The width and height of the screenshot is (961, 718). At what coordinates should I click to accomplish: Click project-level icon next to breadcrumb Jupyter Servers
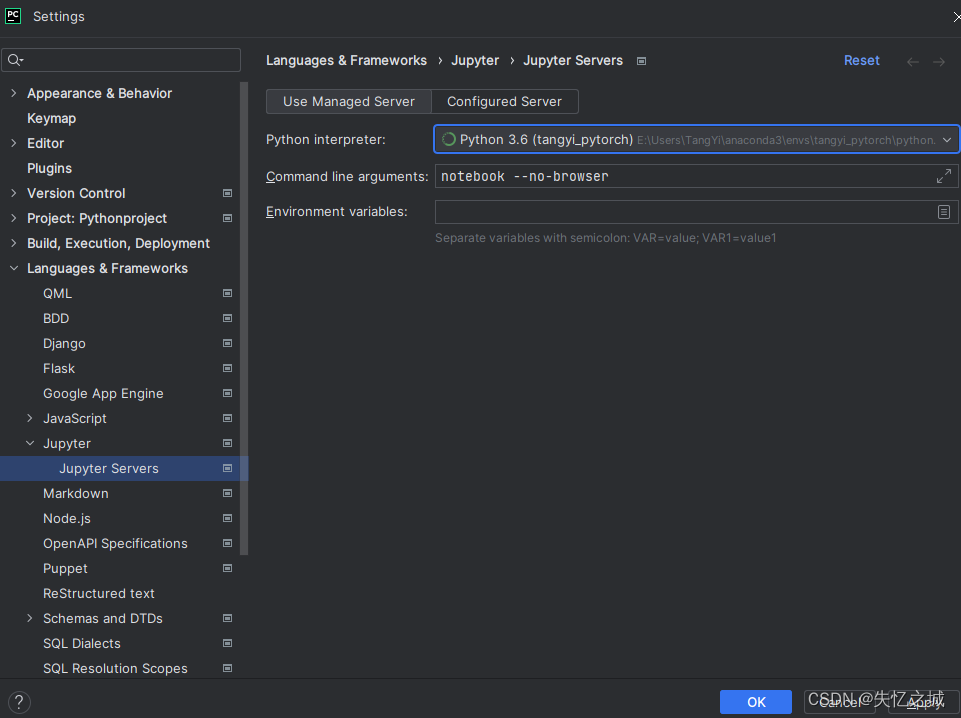[642, 61]
